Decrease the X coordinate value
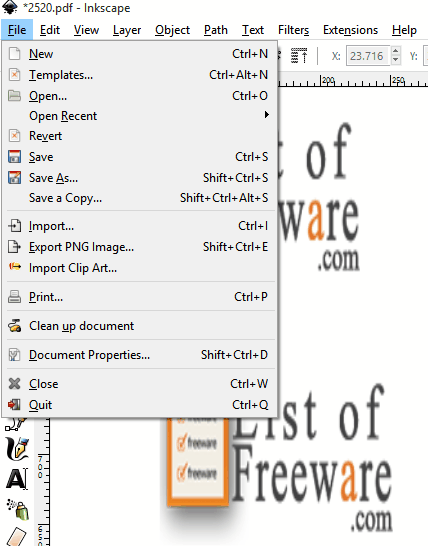Viewport: 428px width, 546px height. point(395,60)
